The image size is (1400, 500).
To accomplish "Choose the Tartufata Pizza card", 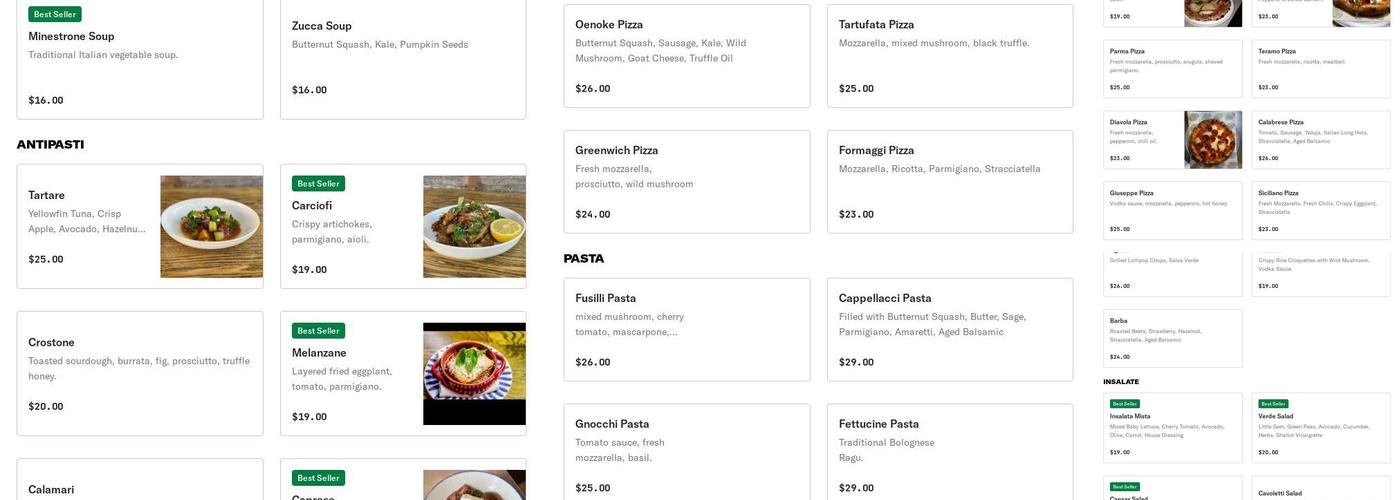I will coord(950,56).
